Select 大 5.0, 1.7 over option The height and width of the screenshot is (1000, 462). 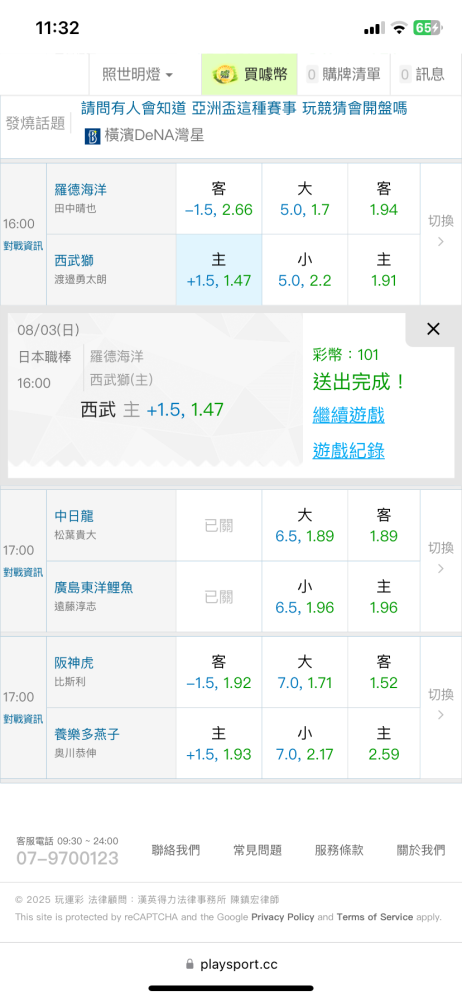[x=304, y=199]
